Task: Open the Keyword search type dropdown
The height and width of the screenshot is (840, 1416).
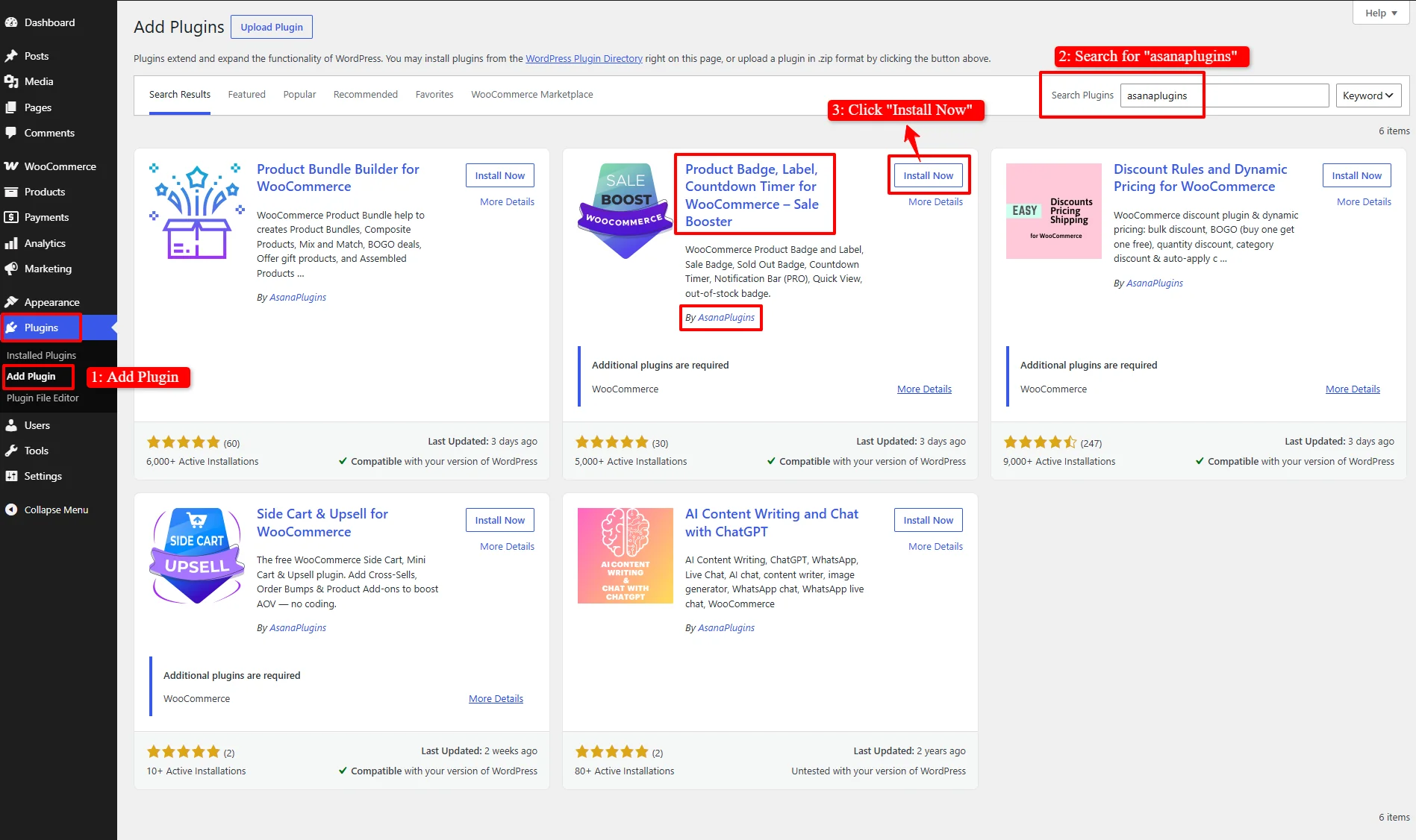Action: tap(1368, 95)
